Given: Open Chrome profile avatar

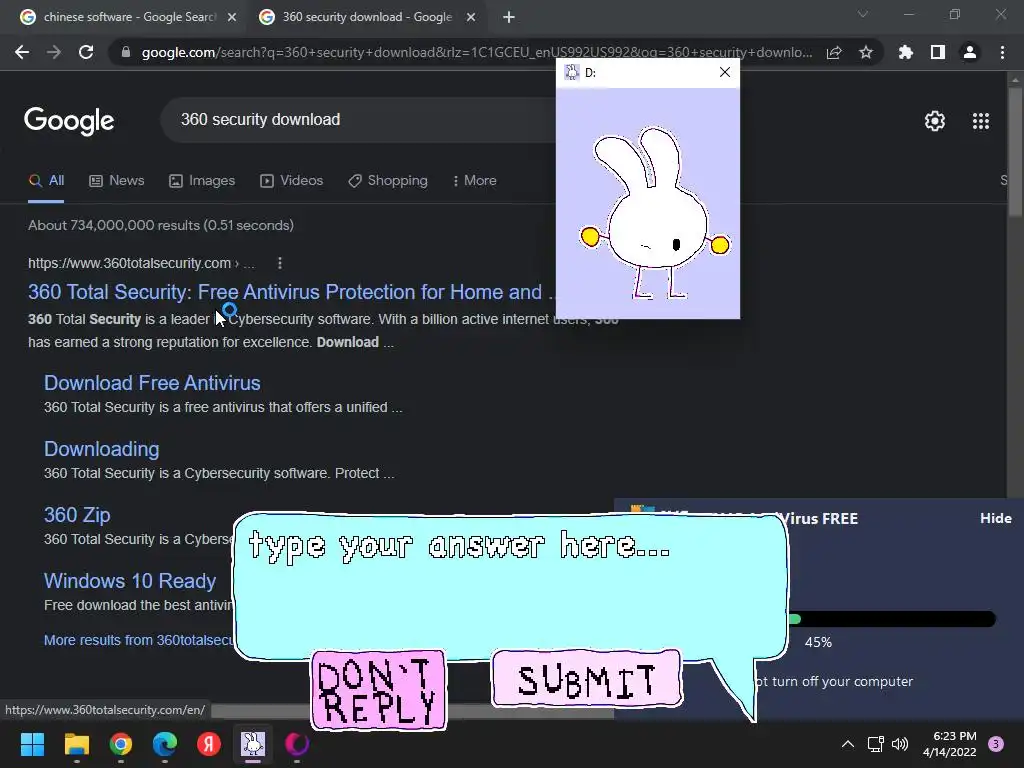Looking at the screenshot, I should 970,52.
